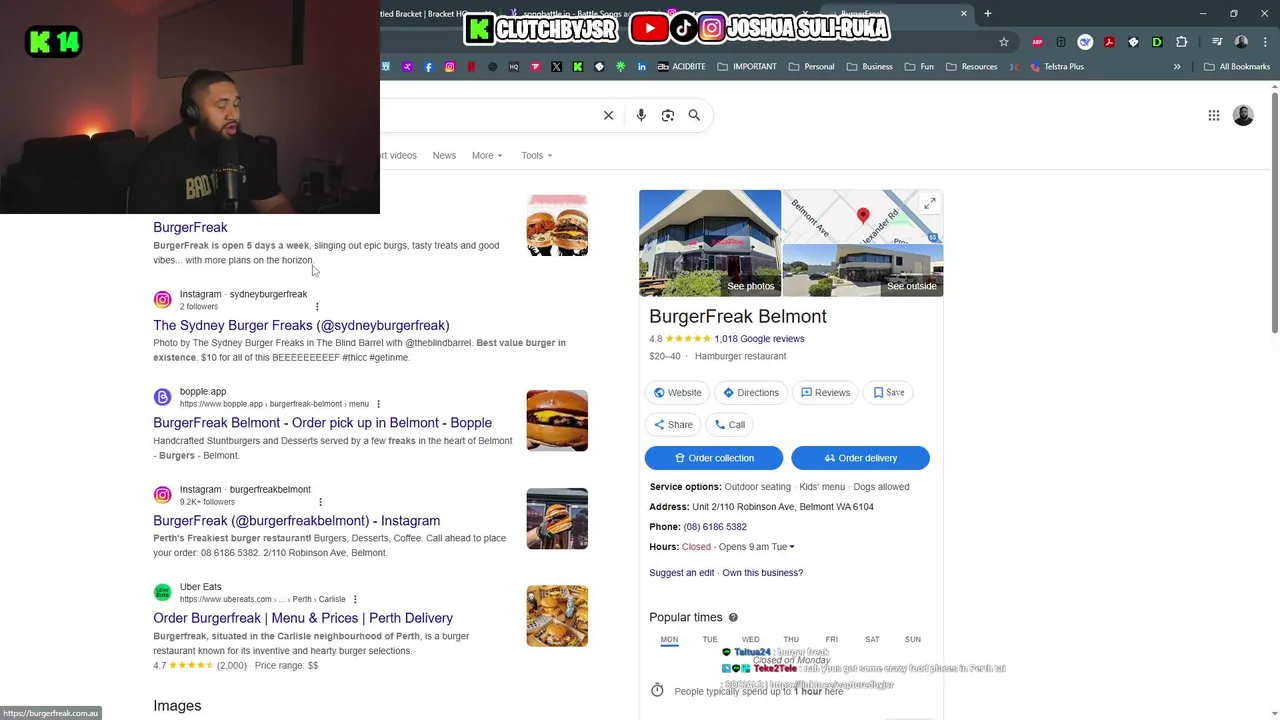Viewport: 1280px width, 720px height.
Task: Bookmark this page with the star icon
Action: tap(1004, 42)
